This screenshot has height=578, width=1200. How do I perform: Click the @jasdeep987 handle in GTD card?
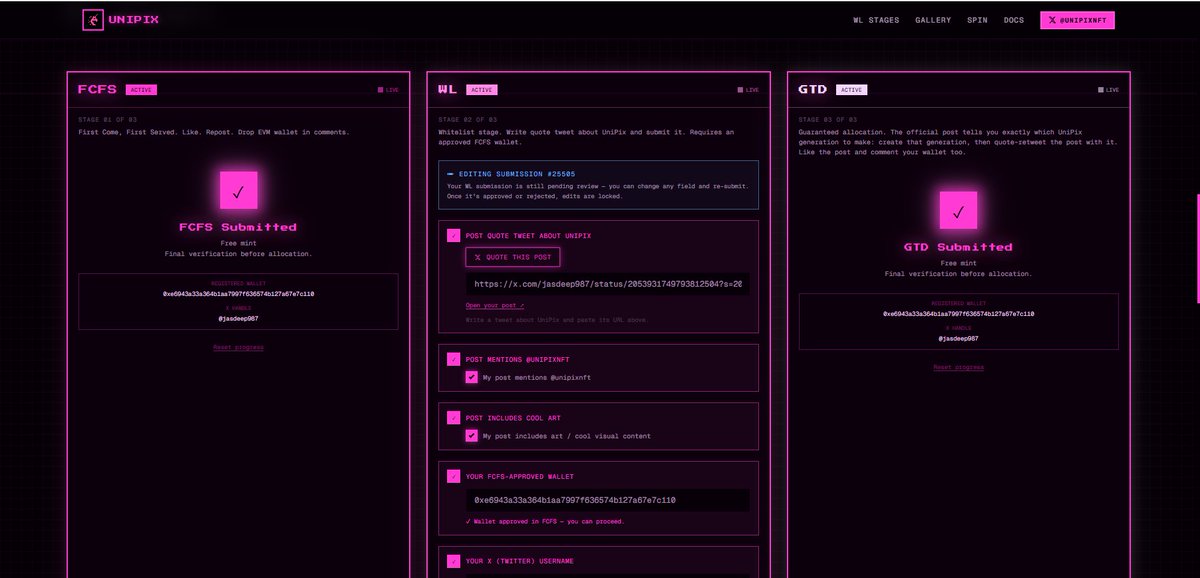pos(958,339)
